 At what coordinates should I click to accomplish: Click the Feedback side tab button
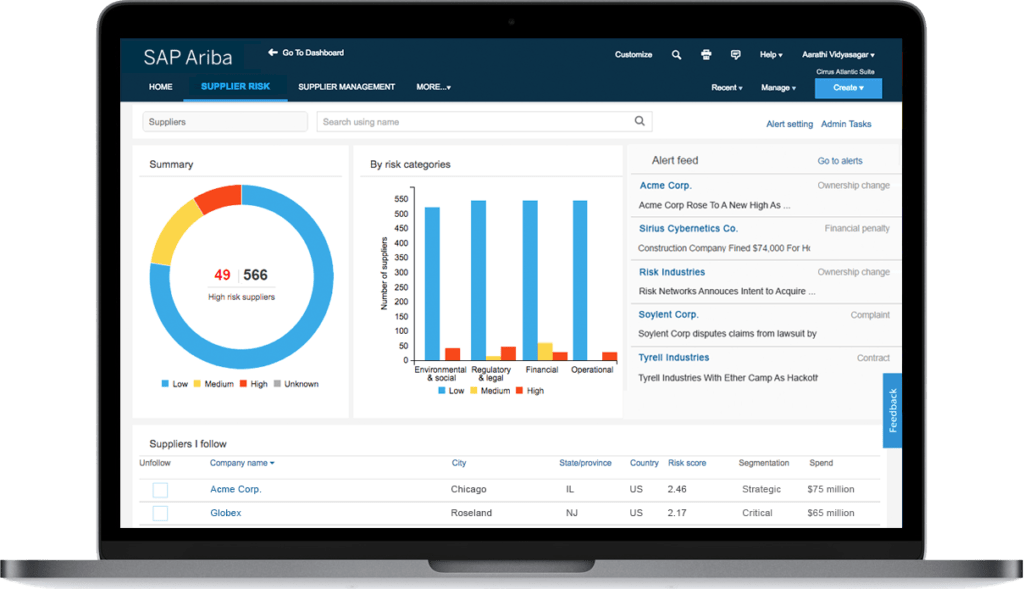[892, 411]
